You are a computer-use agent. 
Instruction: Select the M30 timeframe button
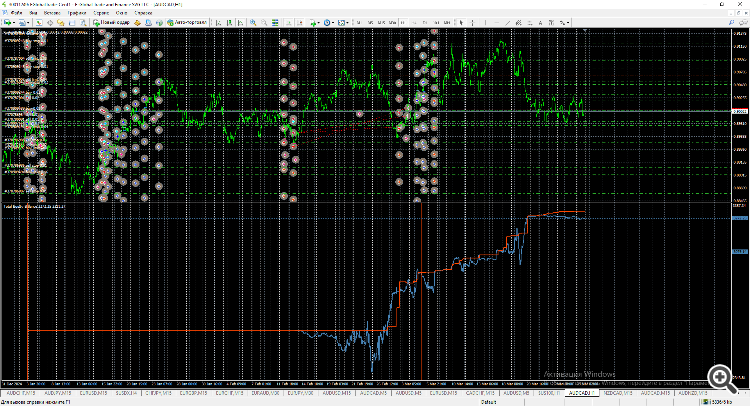[x=392, y=22]
